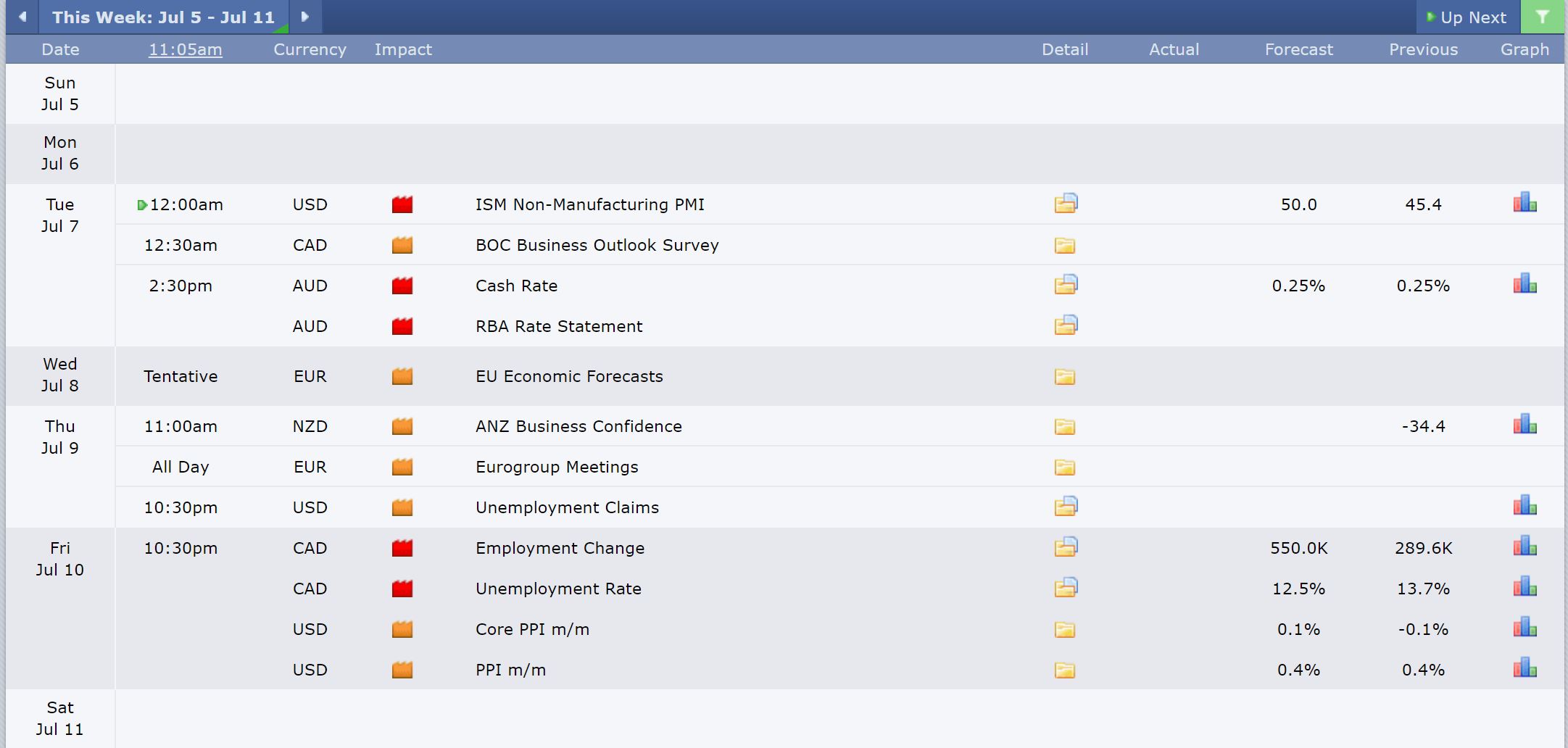Open detail folder for Core PPI m/m
This screenshot has height=748, width=1568.
click(1065, 630)
